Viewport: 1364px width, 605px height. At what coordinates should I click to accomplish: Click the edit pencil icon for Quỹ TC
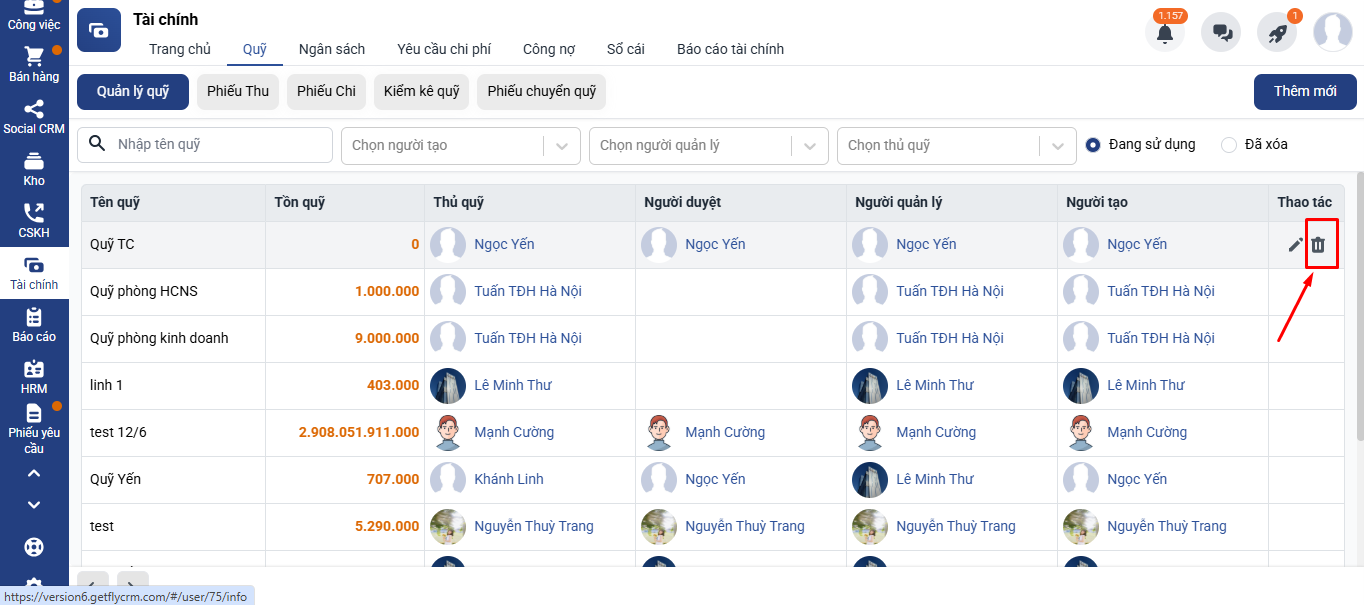tap(1295, 245)
